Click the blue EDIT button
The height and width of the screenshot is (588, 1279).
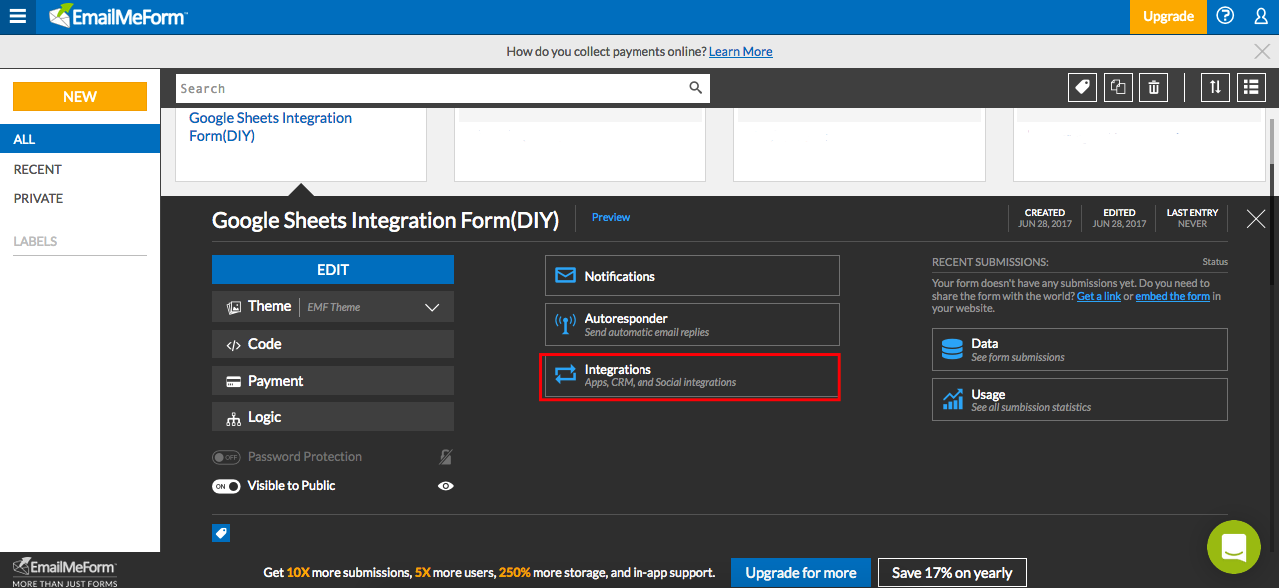[x=333, y=270]
